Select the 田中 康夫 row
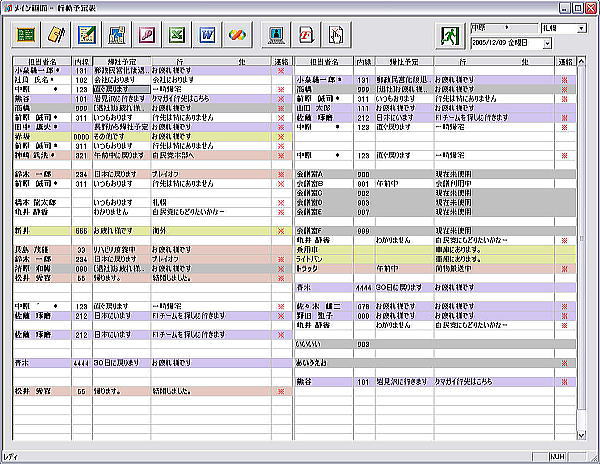Viewport: 600px width, 464px height. coord(152,127)
